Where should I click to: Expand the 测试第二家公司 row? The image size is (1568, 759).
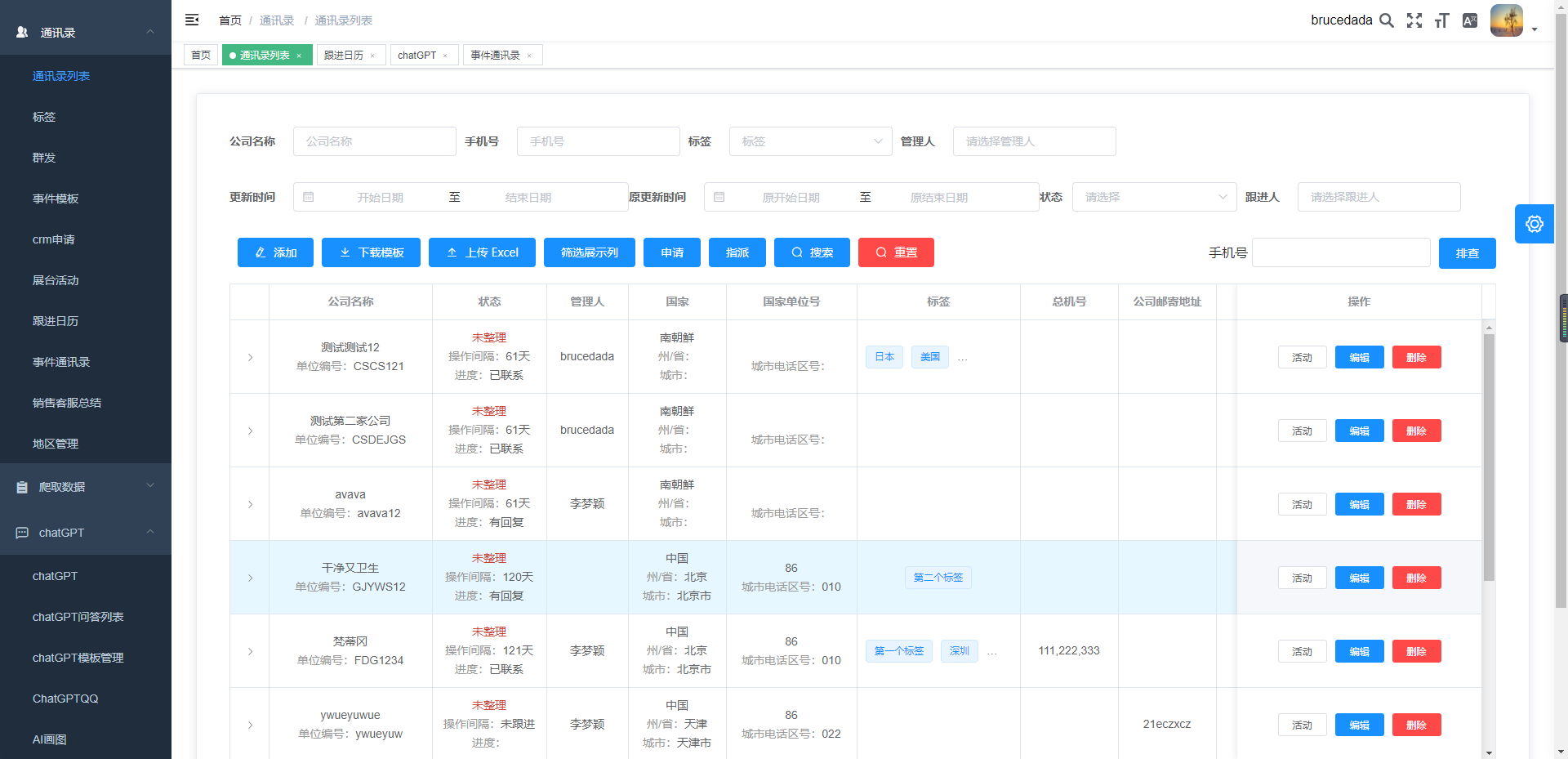(251, 431)
